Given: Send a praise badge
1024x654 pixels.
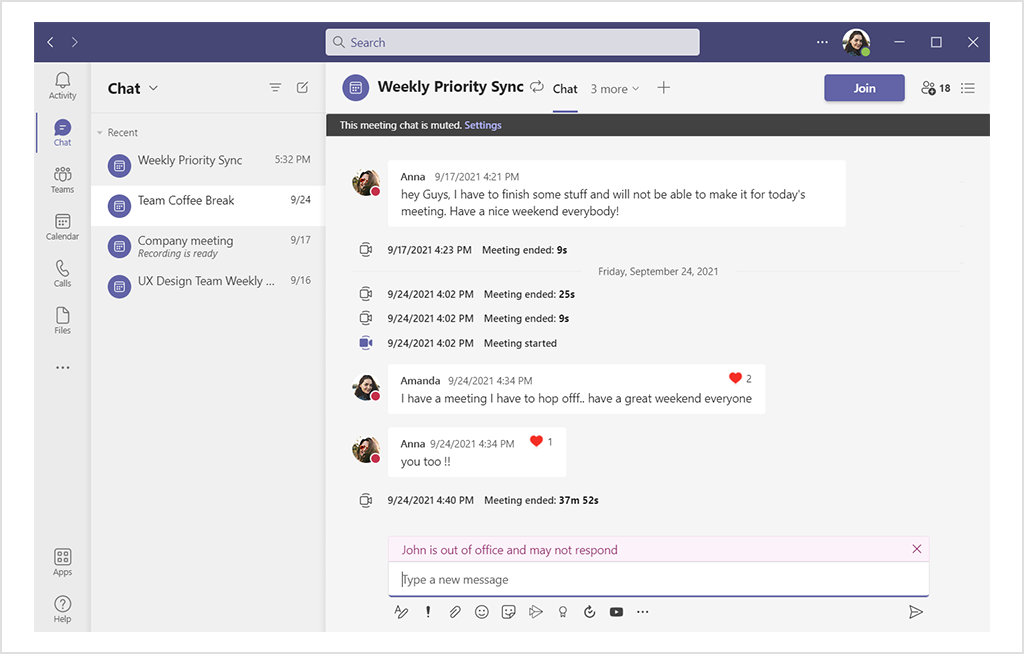Looking at the screenshot, I should click(x=562, y=611).
